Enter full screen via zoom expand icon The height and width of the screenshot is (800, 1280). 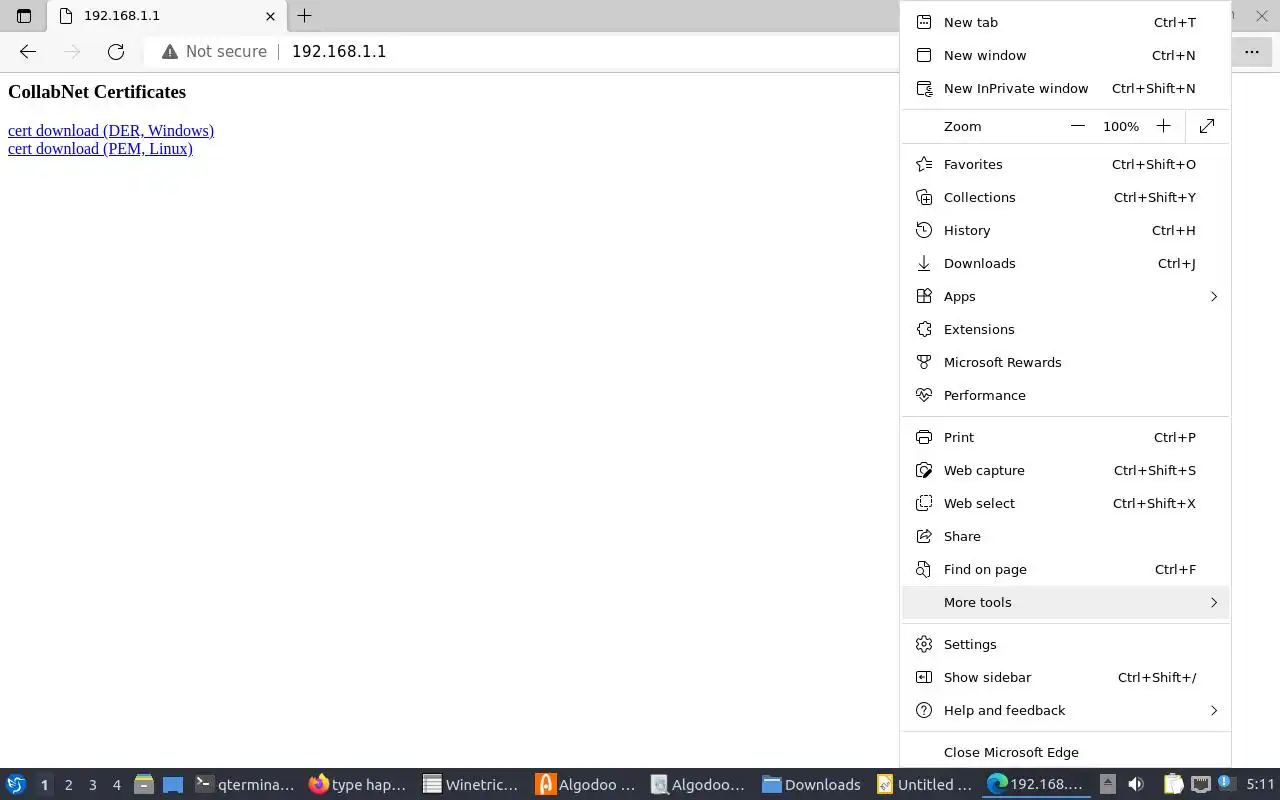tap(1207, 126)
